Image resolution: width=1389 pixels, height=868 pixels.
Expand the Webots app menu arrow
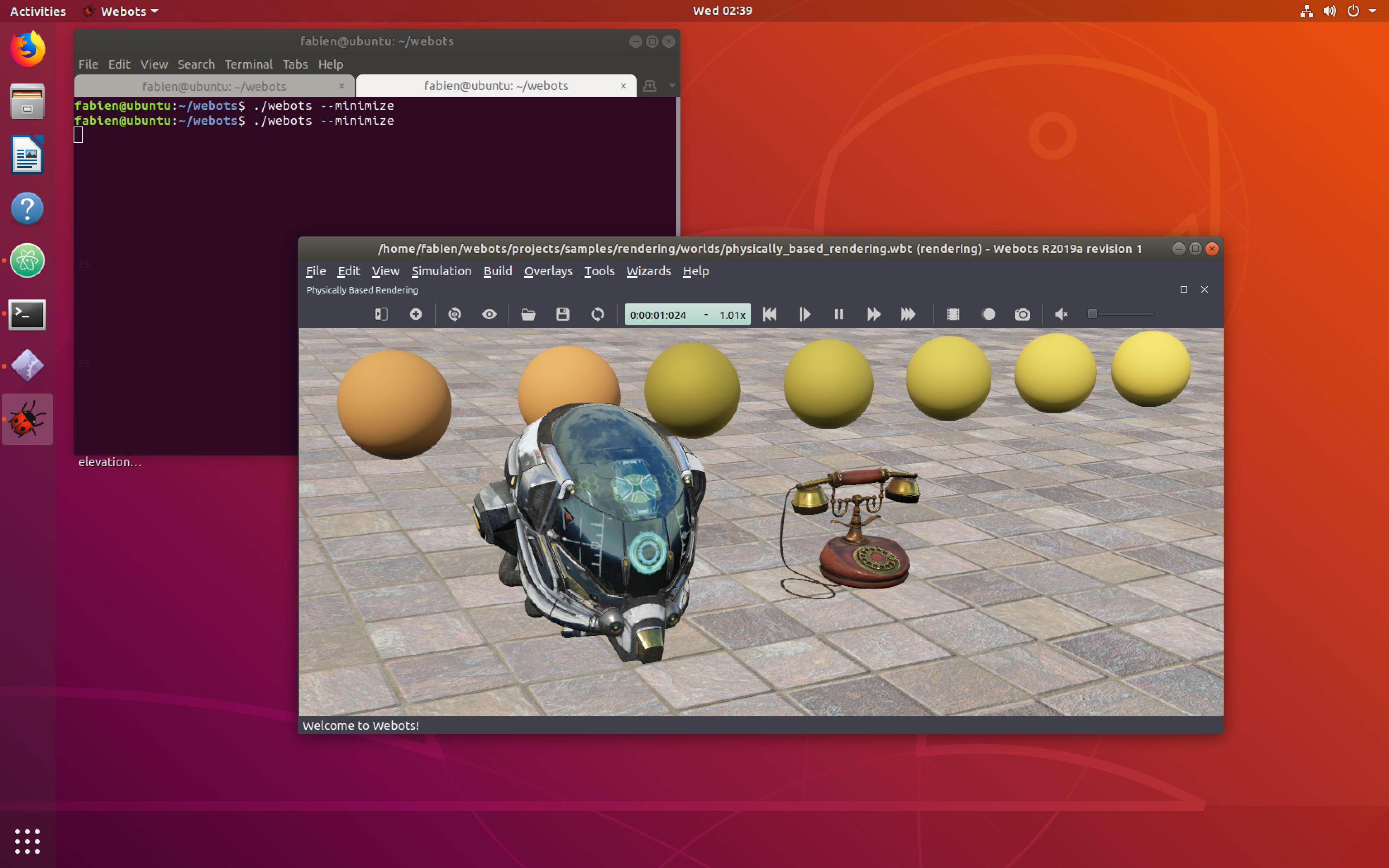tap(154, 11)
